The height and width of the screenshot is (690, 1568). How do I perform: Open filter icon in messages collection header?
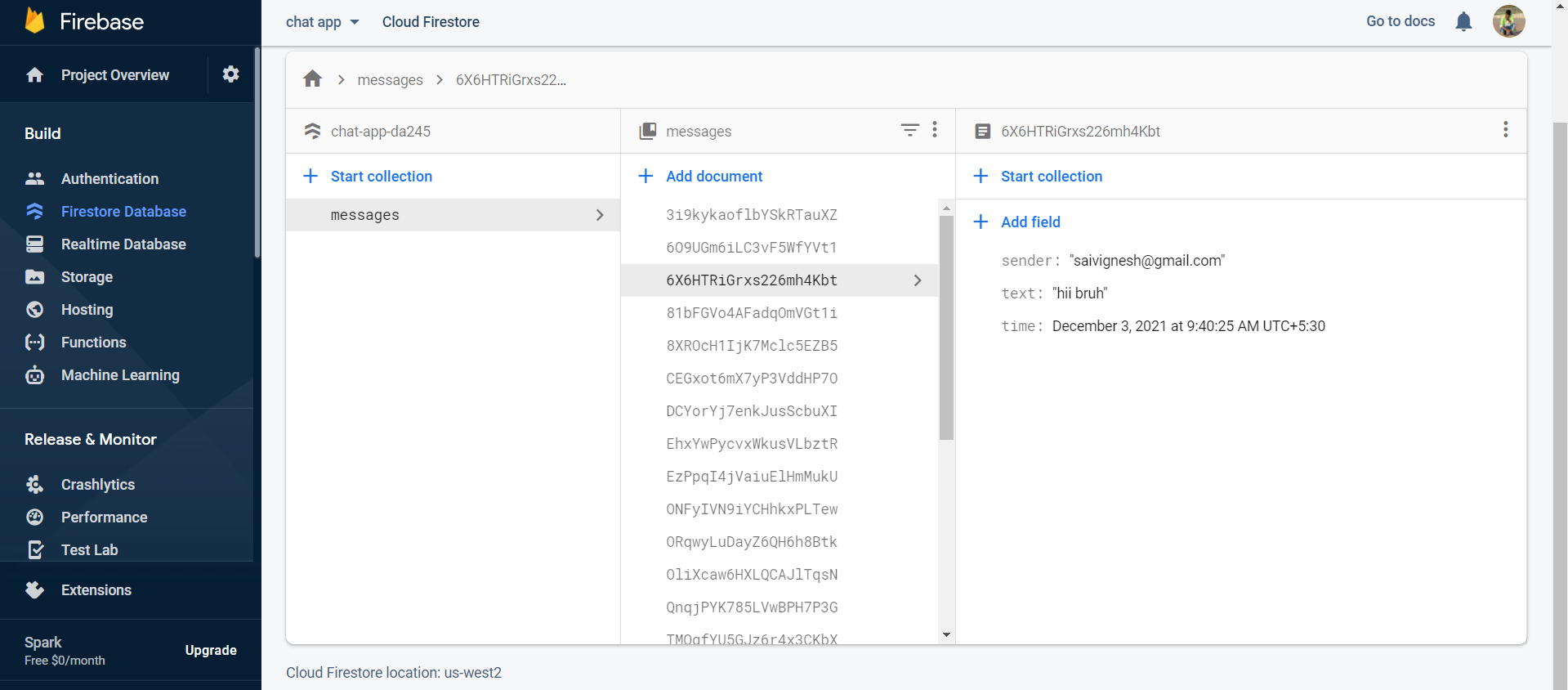coord(909,130)
